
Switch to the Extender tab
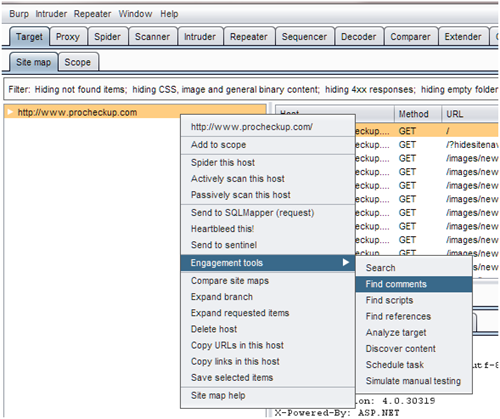pyautogui.click(x=463, y=37)
